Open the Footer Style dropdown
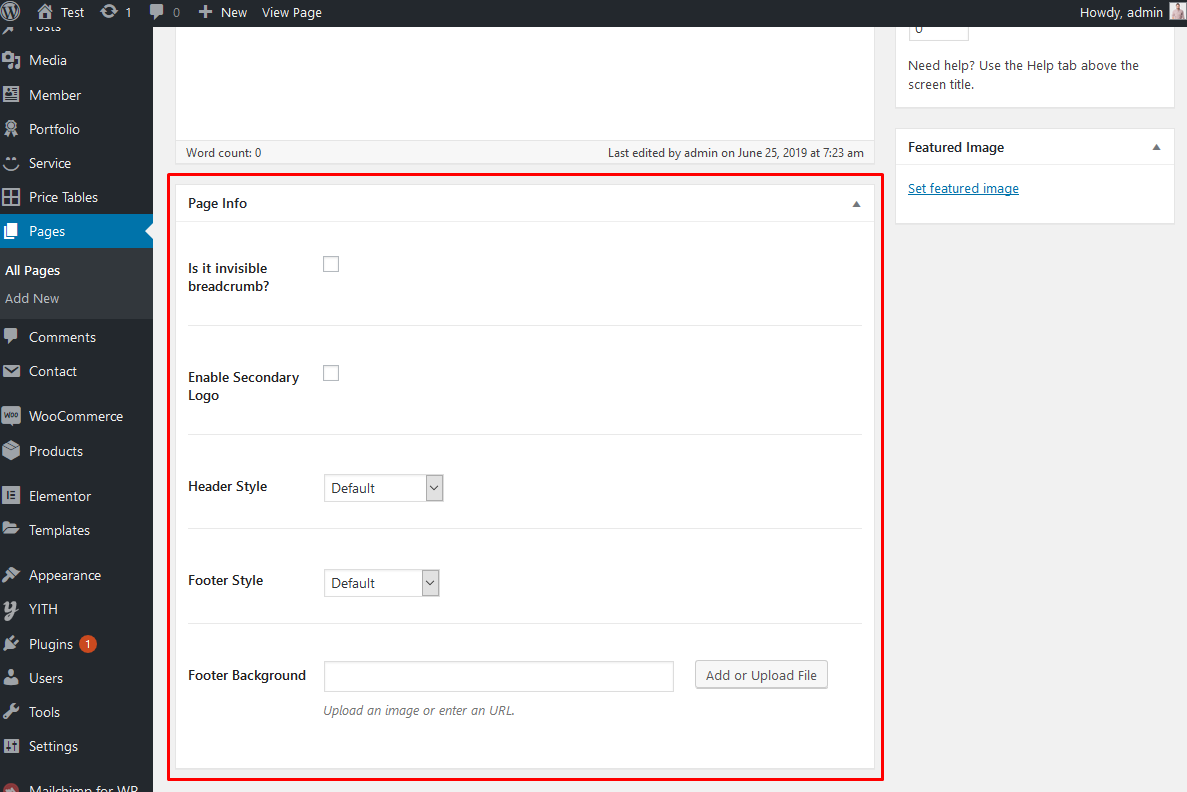 (x=381, y=583)
